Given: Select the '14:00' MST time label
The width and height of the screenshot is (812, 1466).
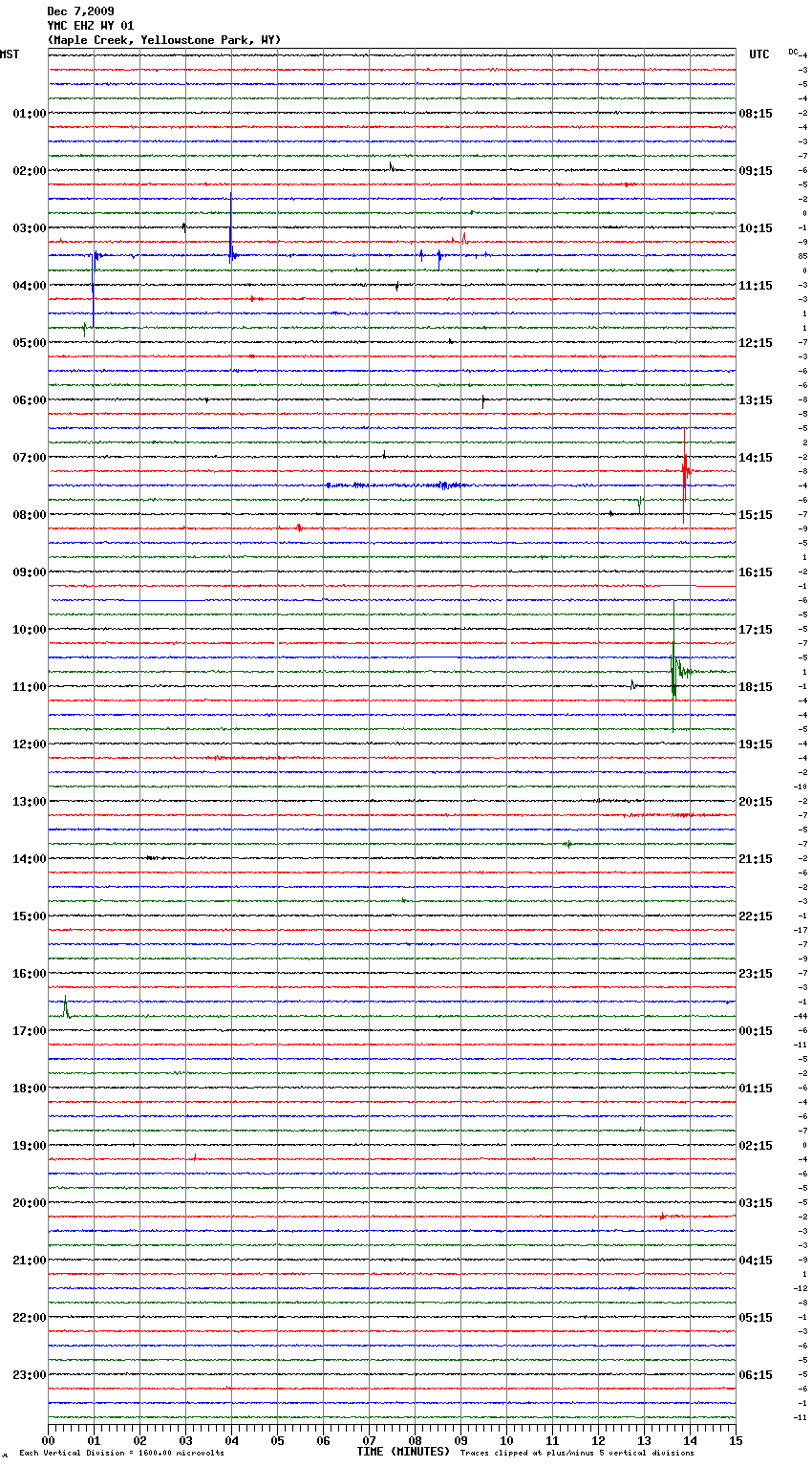Looking at the screenshot, I should click(x=30, y=859).
